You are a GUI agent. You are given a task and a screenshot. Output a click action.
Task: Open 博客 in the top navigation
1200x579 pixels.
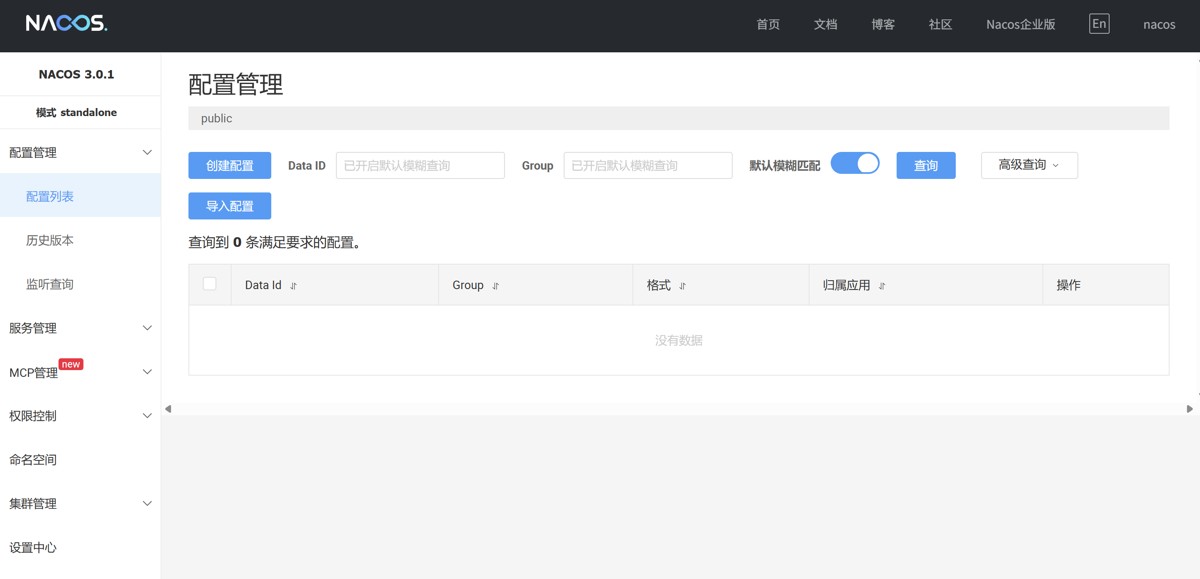883,24
